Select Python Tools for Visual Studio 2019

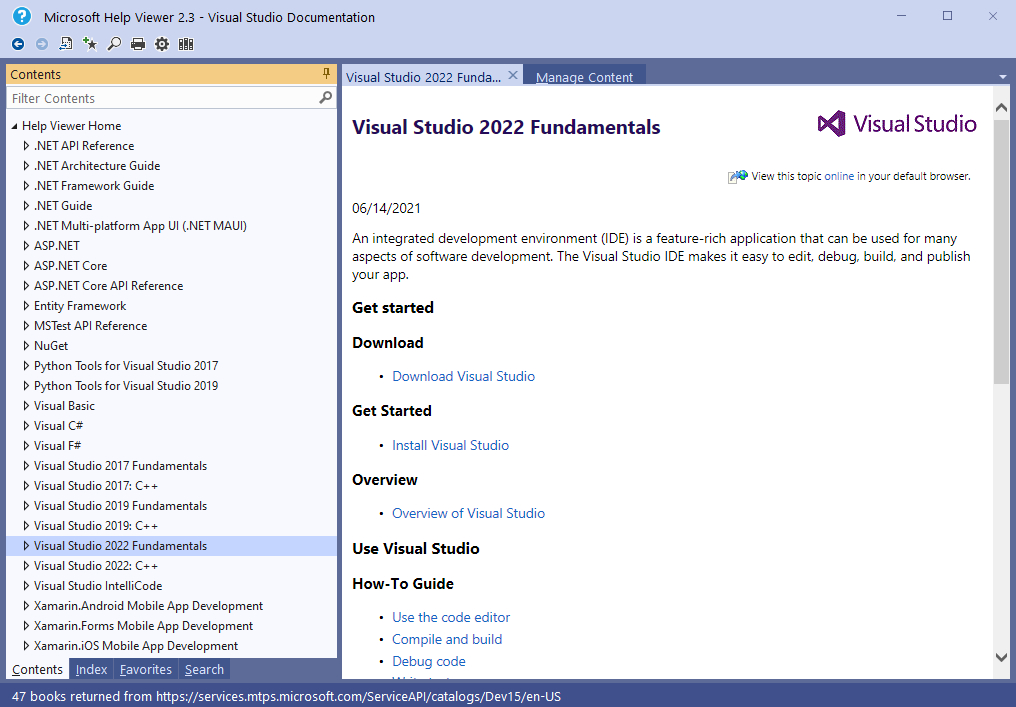point(126,386)
